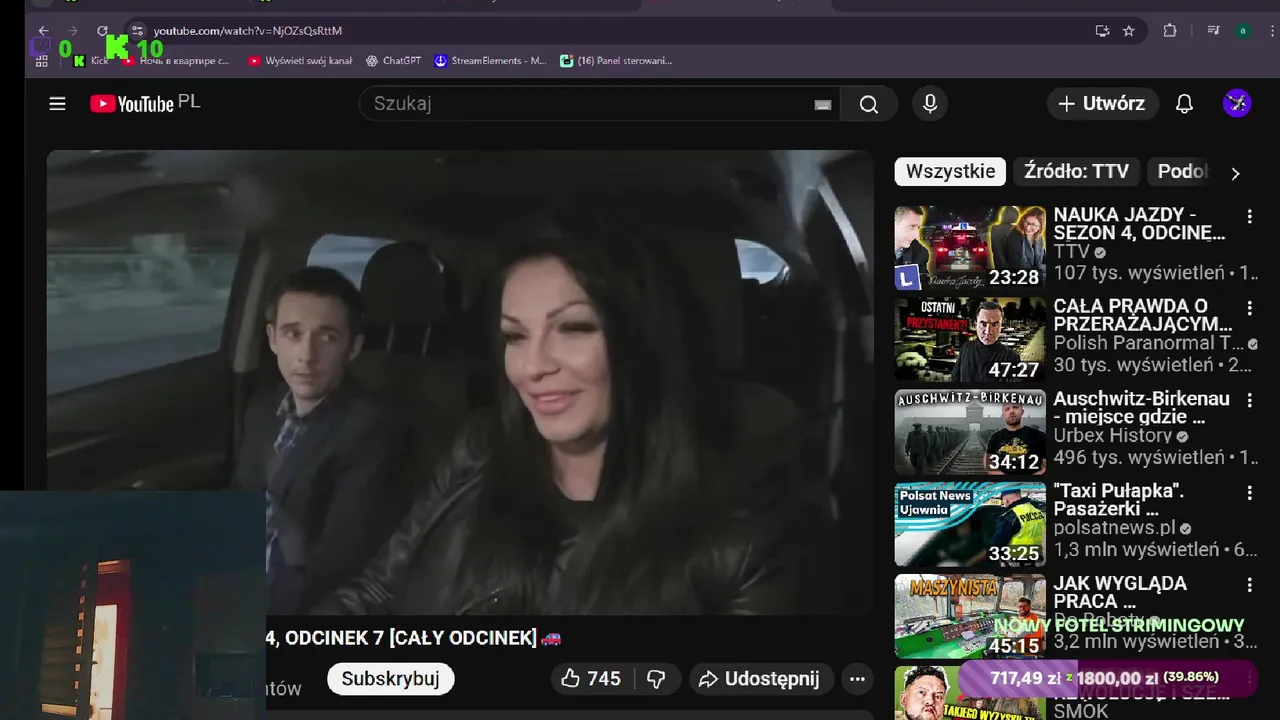Open the Chrome three-dot menu

coord(1270,31)
